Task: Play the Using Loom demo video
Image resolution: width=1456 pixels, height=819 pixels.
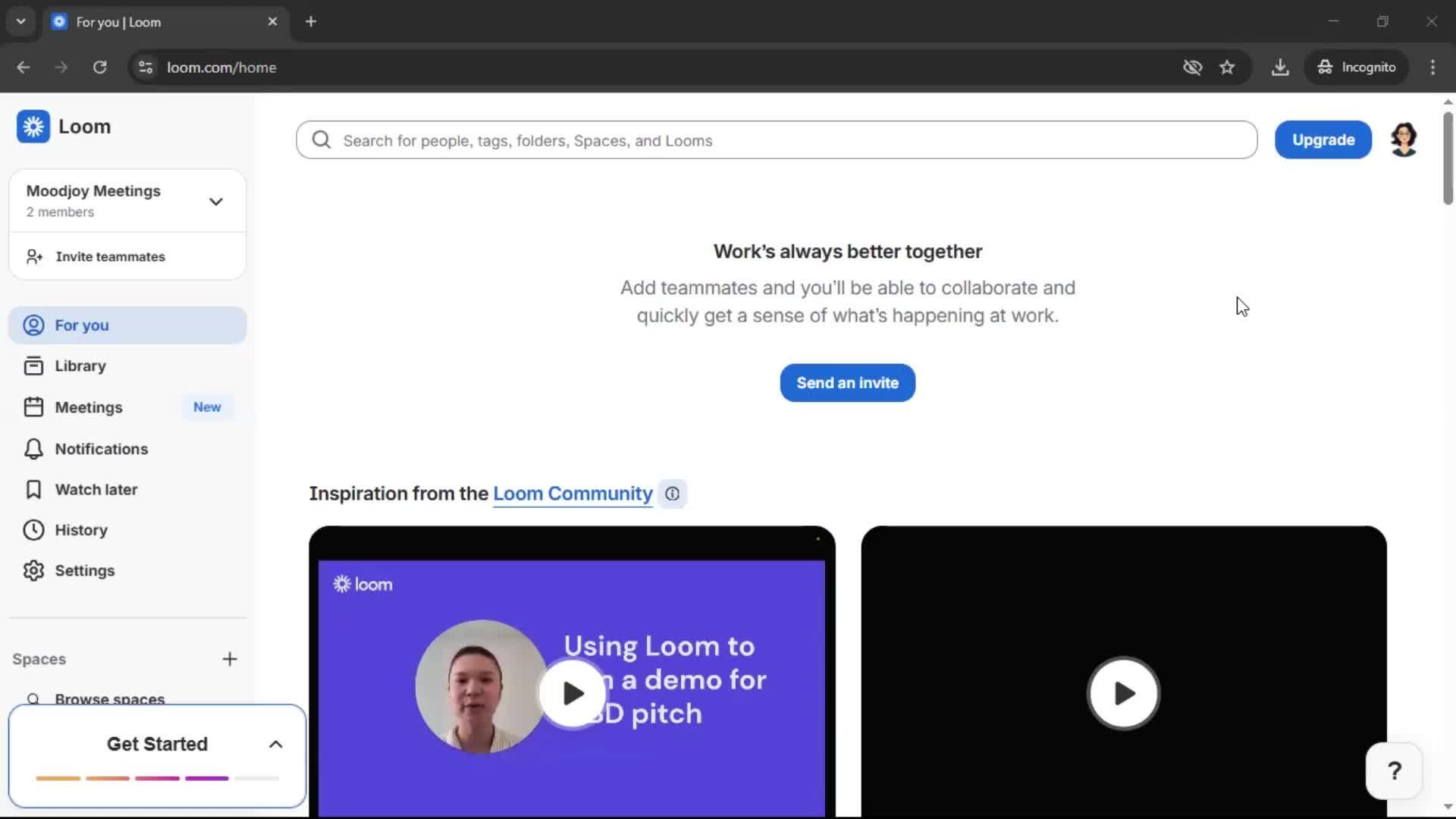Action: point(573,693)
